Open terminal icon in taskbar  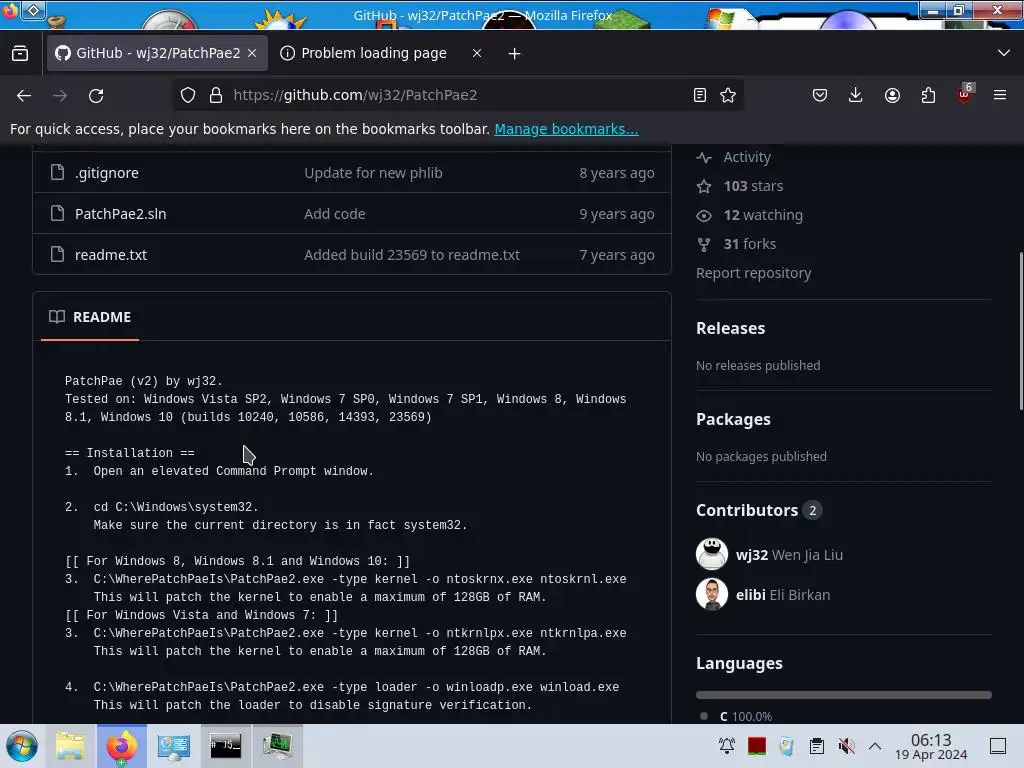click(x=225, y=746)
